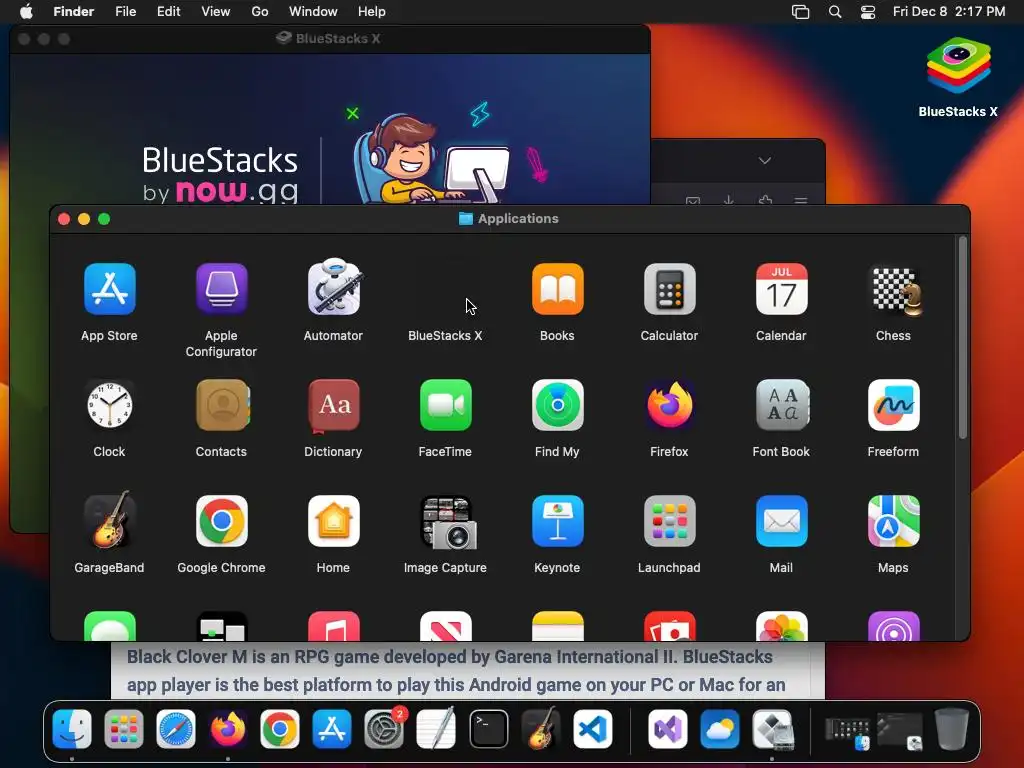Open the Apple menu
Image resolution: width=1024 pixels, height=768 pixels.
coord(26,11)
